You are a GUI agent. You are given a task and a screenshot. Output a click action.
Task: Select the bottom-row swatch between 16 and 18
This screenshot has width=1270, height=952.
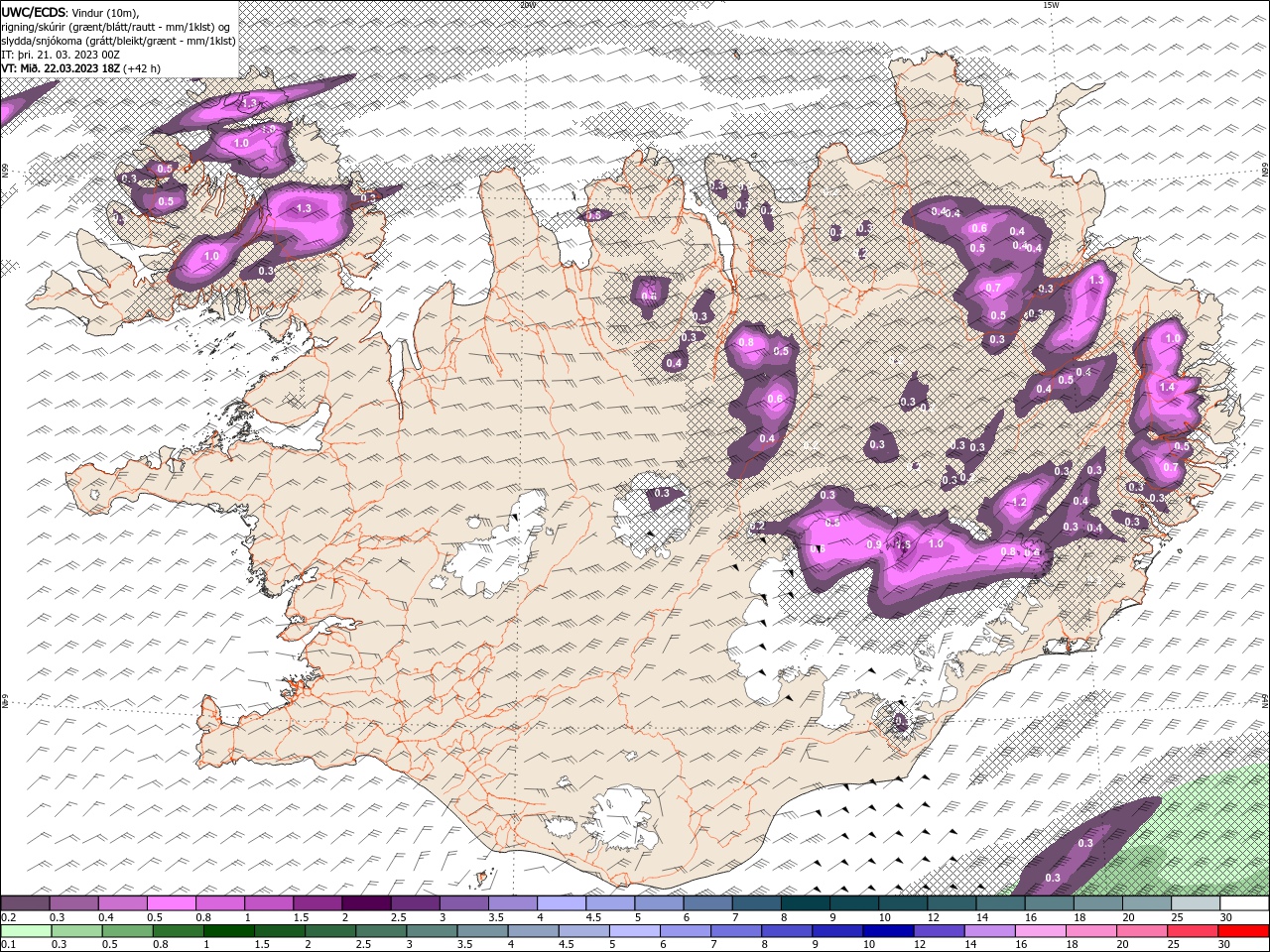coord(1042,931)
